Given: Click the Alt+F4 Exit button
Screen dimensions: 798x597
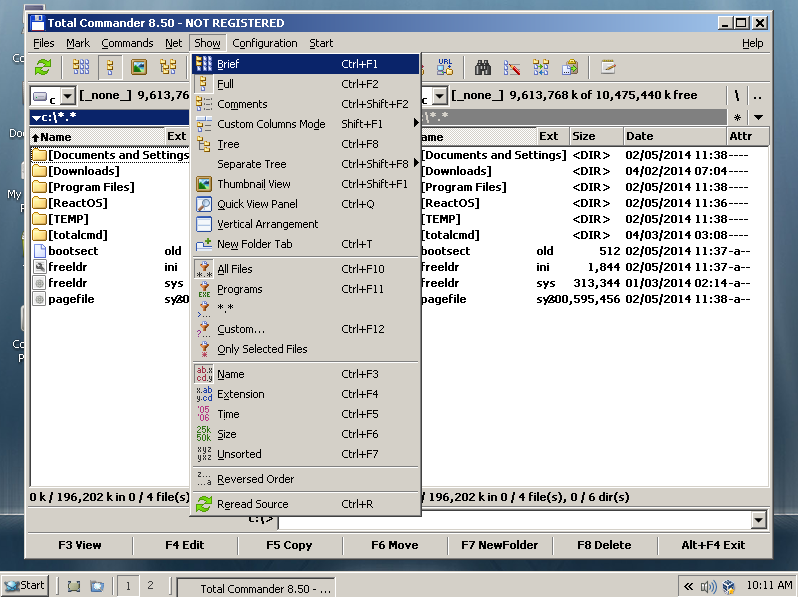Looking at the screenshot, I should click(713, 545).
